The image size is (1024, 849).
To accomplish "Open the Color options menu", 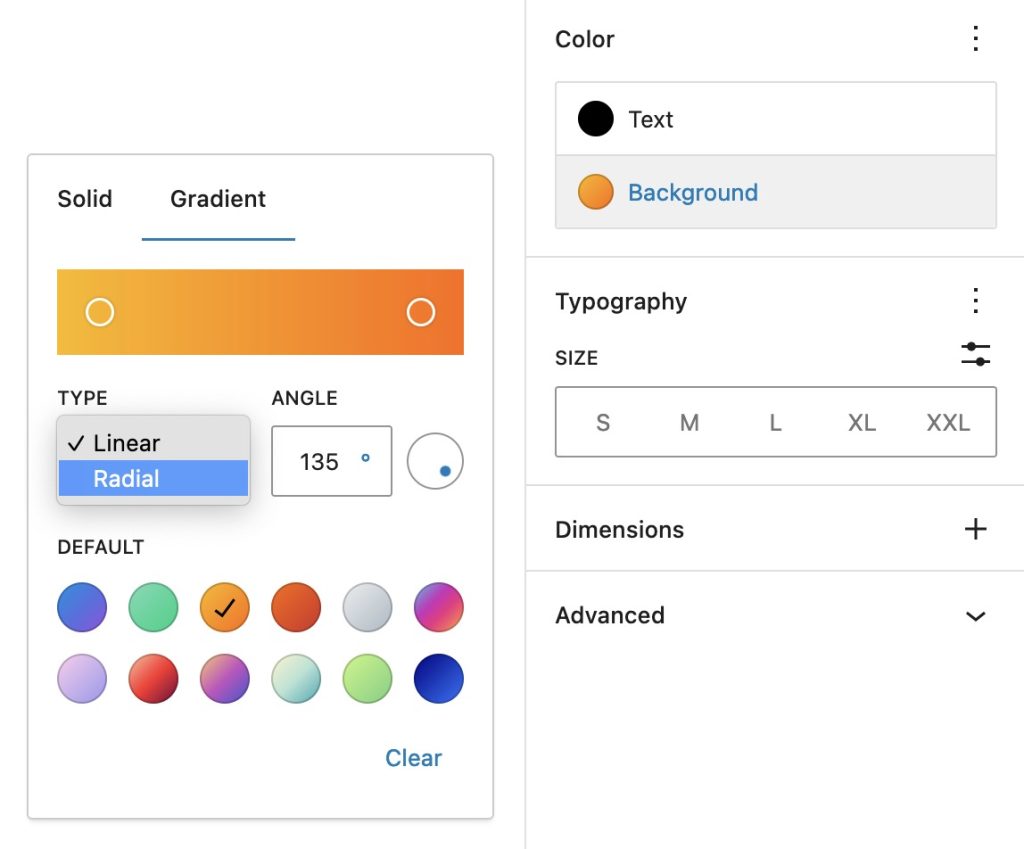I will (975, 38).
